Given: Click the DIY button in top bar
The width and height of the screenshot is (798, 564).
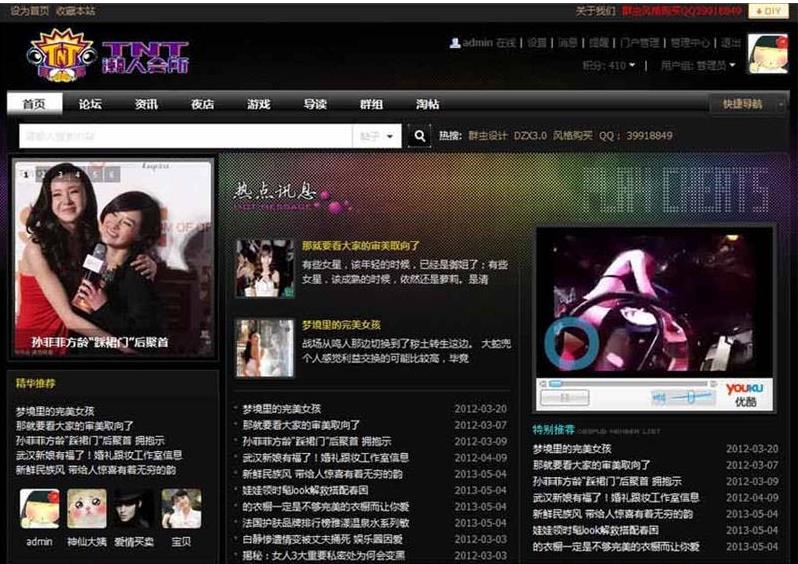Looking at the screenshot, I should (769, 11).
